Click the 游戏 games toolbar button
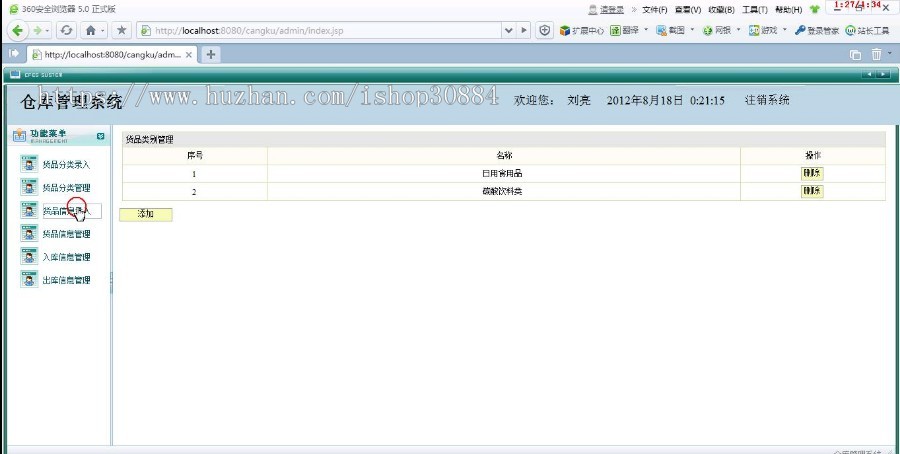The image size is (900, 454). [763, 30]
